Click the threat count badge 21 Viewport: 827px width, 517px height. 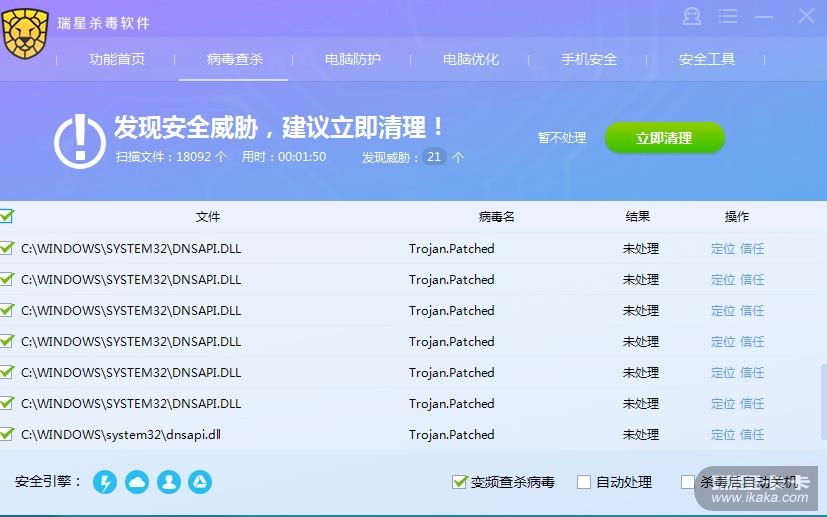pyautogui.click(x=434, y=157)
